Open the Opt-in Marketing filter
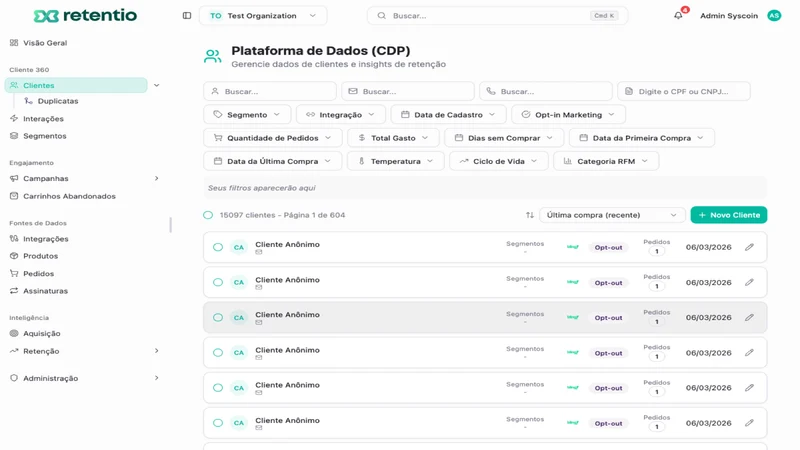Viewport: 800px width, 450px height. (568, 115)
